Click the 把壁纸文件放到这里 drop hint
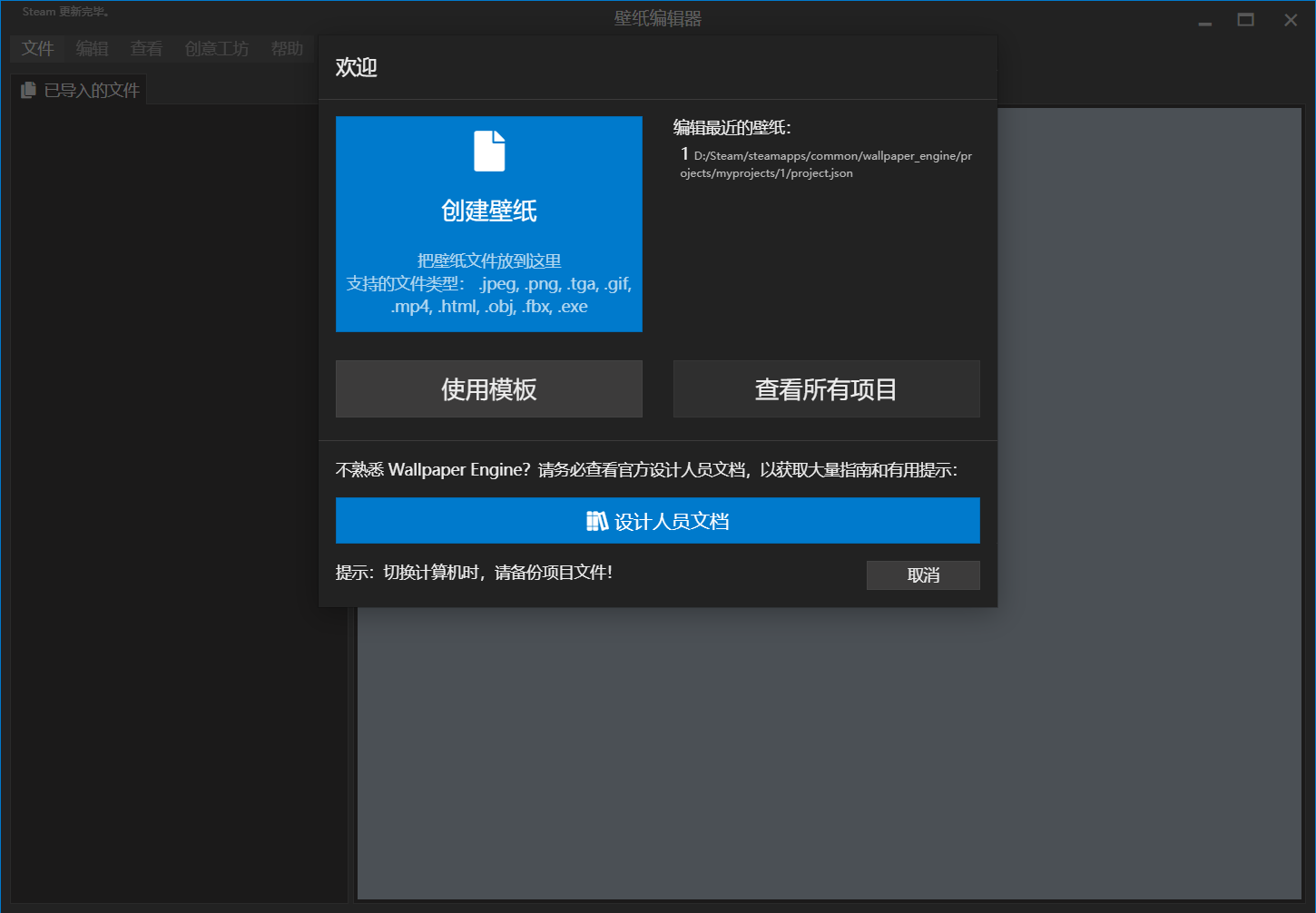1316x913 pixels. (x=489, y=260)
